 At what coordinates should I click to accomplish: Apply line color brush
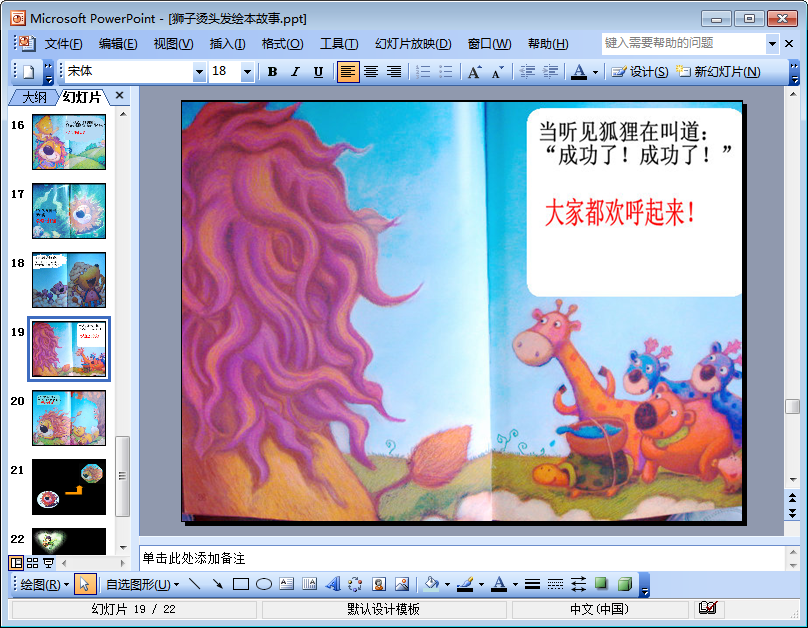465,584
